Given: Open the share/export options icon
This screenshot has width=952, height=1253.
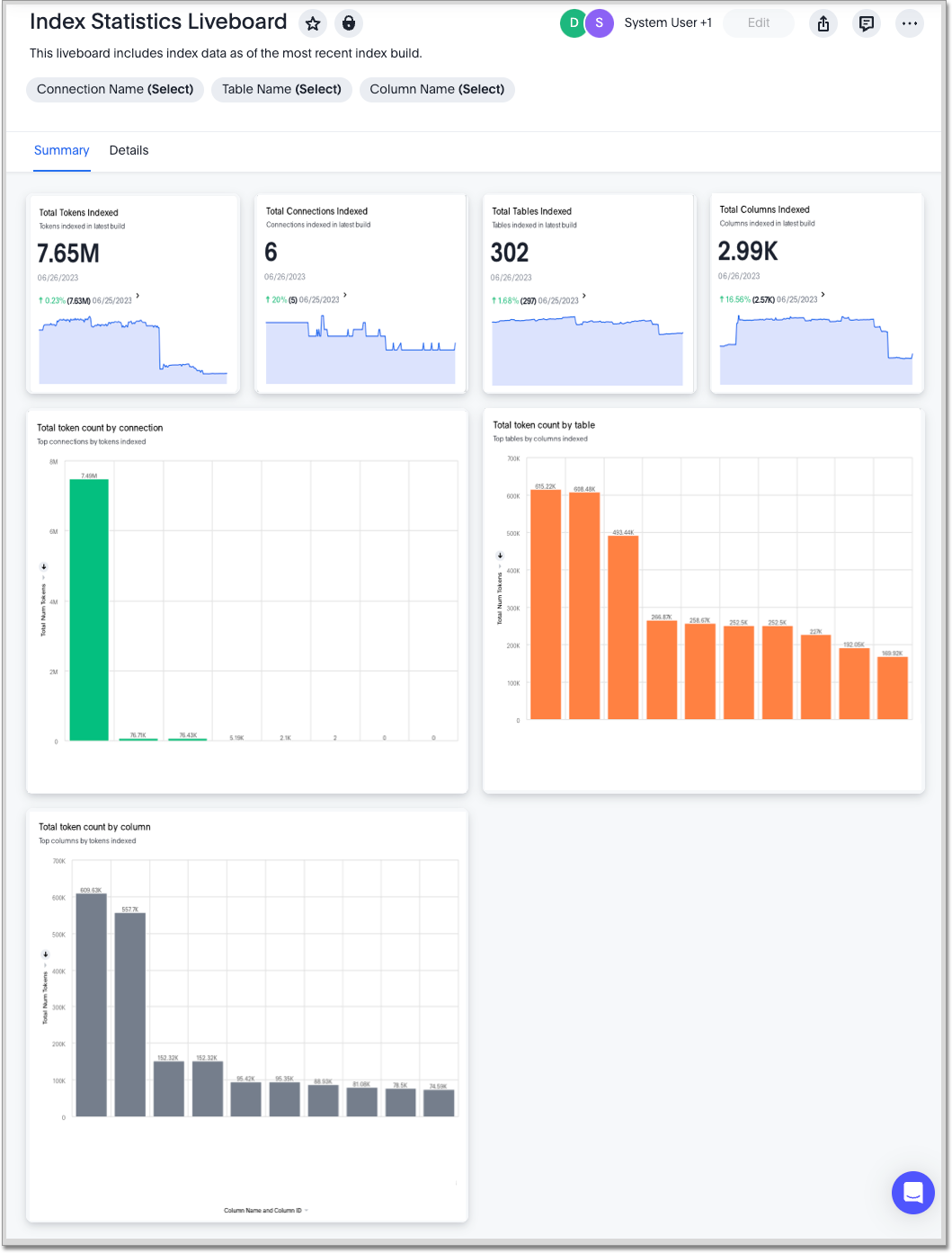Looking at the screenshot, I should click(x=822, y=23).
